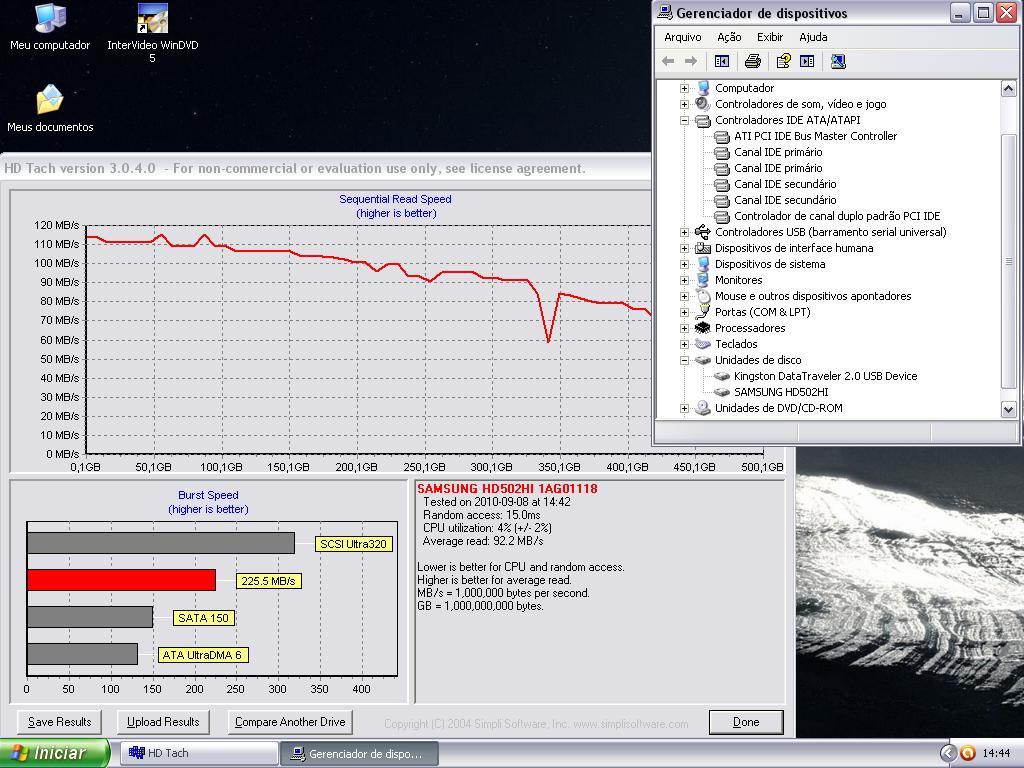Click Compare Another Drive button

tap(290, 722)
